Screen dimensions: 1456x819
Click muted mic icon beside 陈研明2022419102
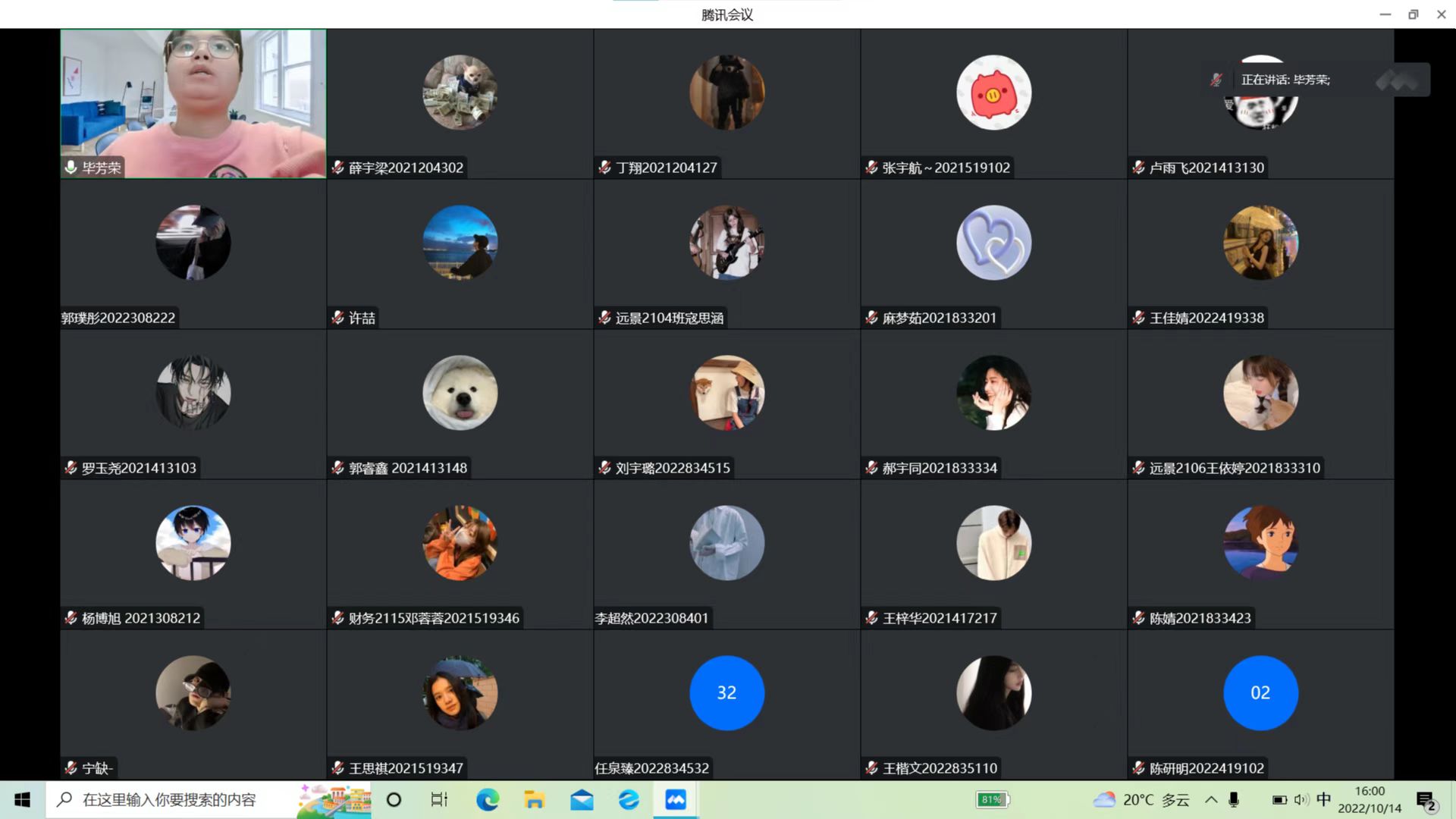coord(1139,768)
